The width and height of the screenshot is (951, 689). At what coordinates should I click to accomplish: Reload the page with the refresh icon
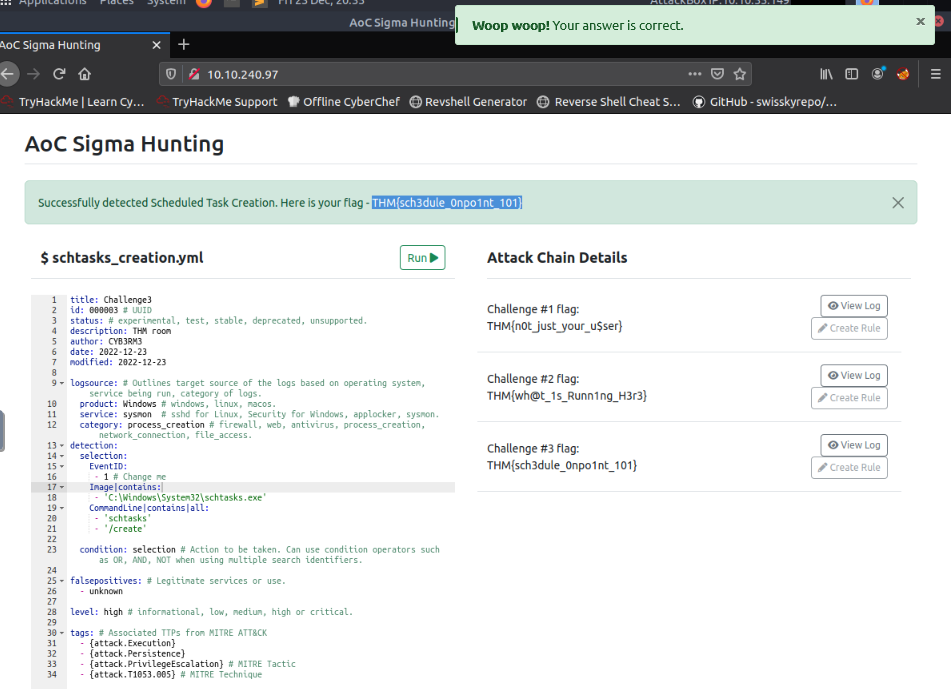59,74
